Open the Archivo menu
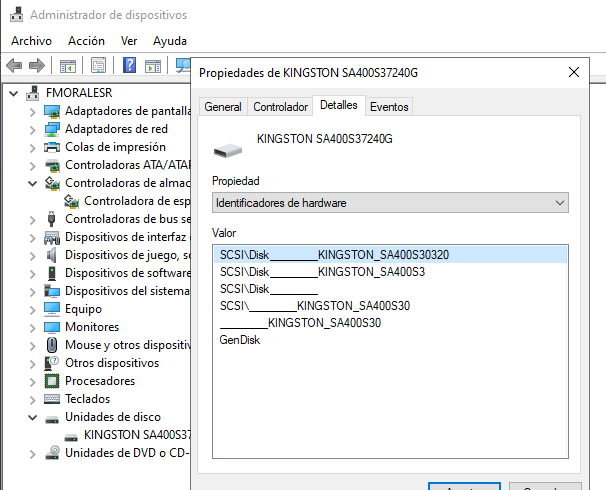 click(x=31, y=41)
